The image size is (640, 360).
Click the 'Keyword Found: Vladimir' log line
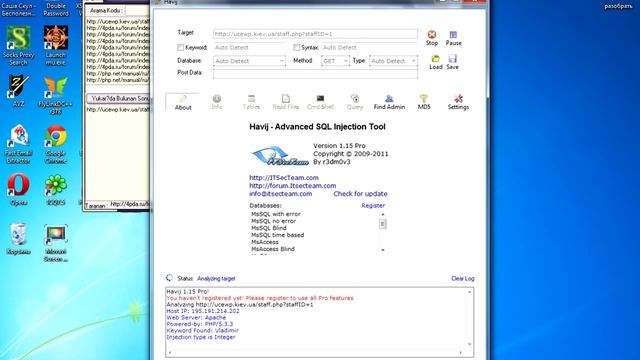pos(202,331)
